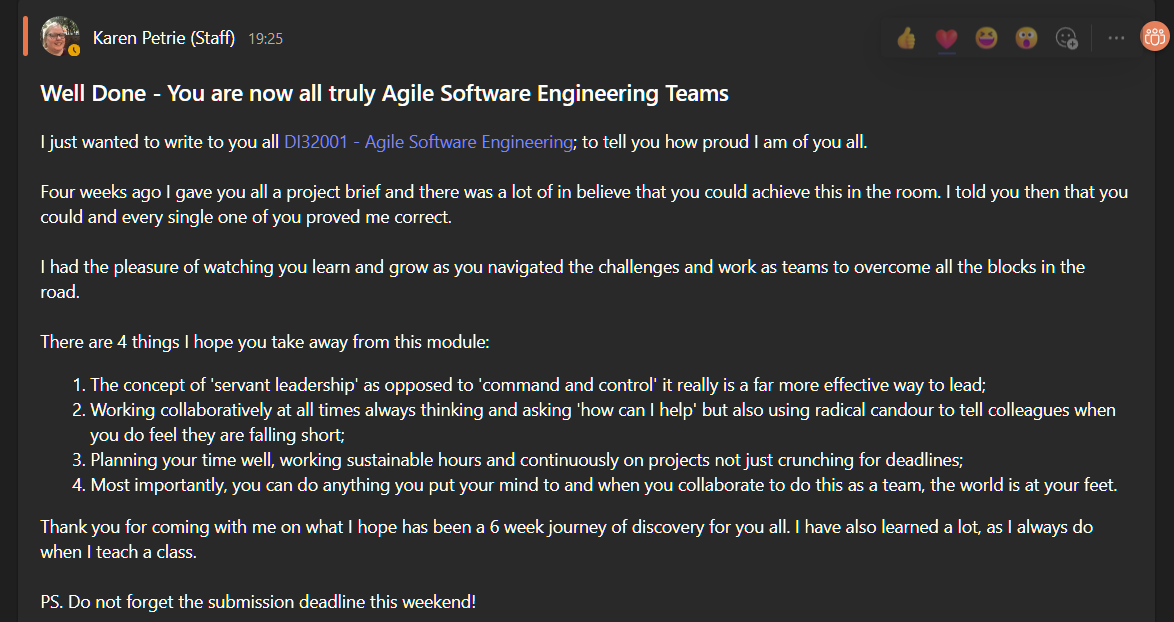This screenshot has height=622, width=1174.
Task: React with the heart emoji
Action: click(946, 37)
